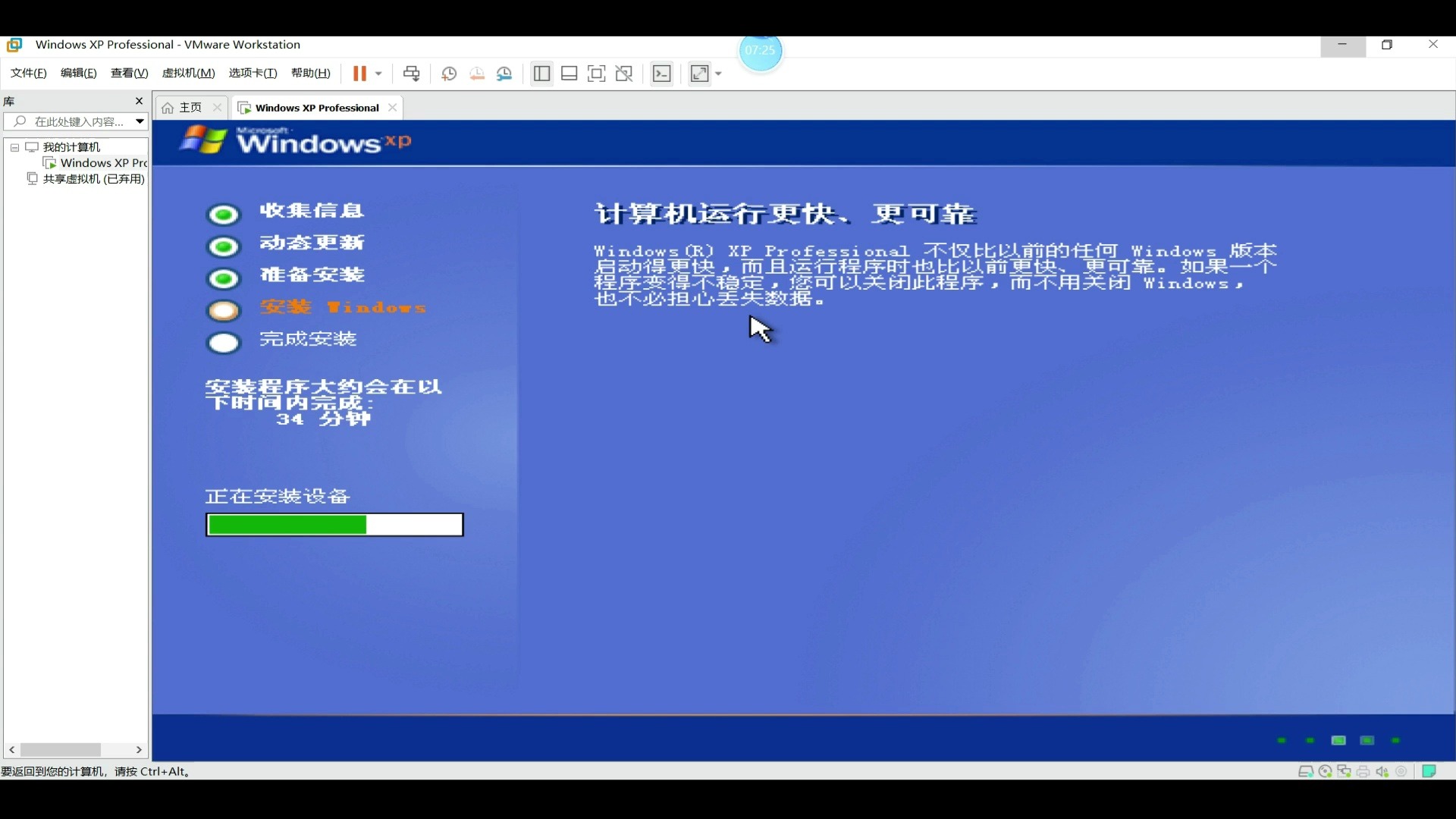Close the Windows XP Professional tab

393,108
